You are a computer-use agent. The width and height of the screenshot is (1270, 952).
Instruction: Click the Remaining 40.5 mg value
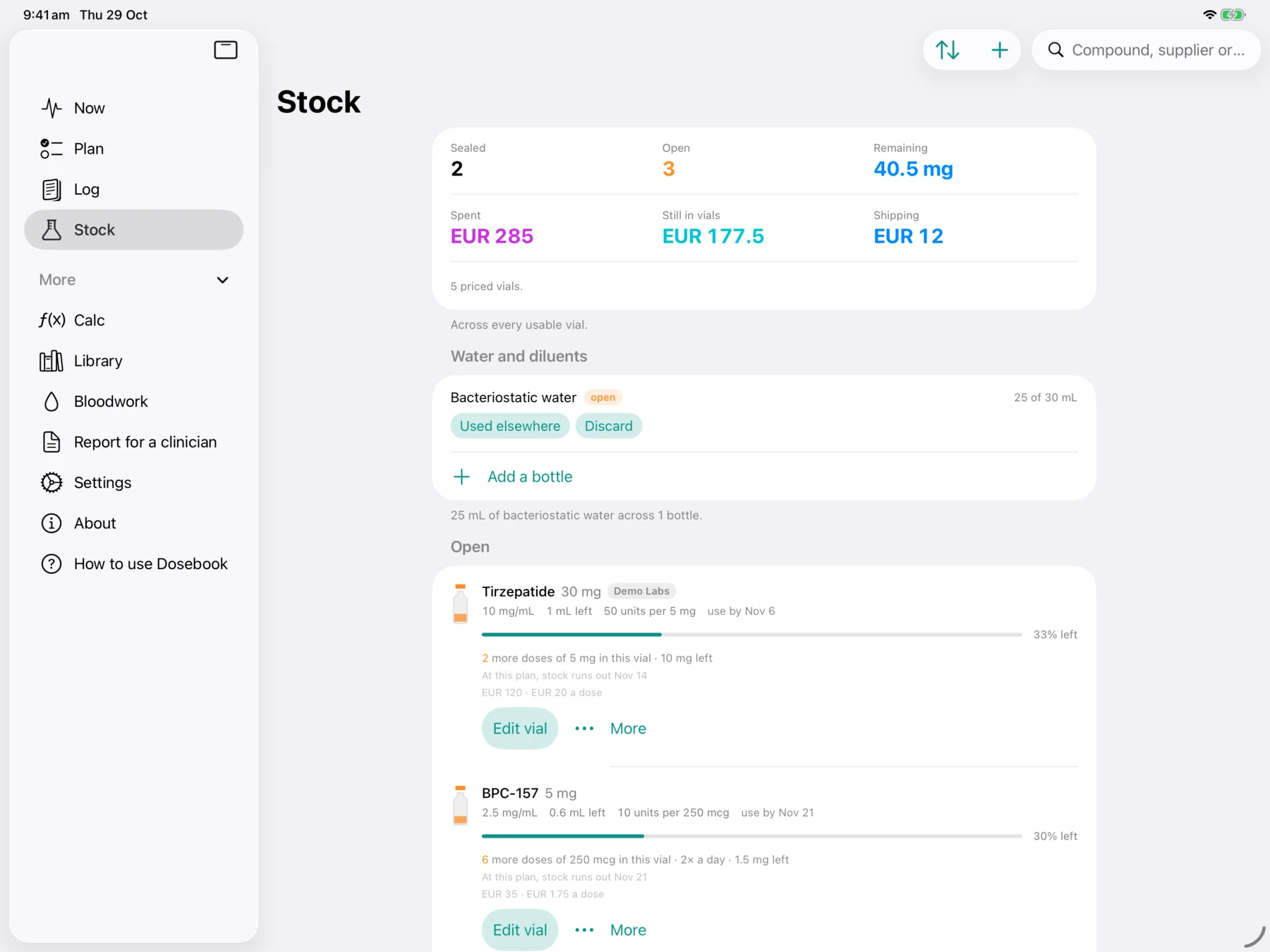(x=913, y=169)
